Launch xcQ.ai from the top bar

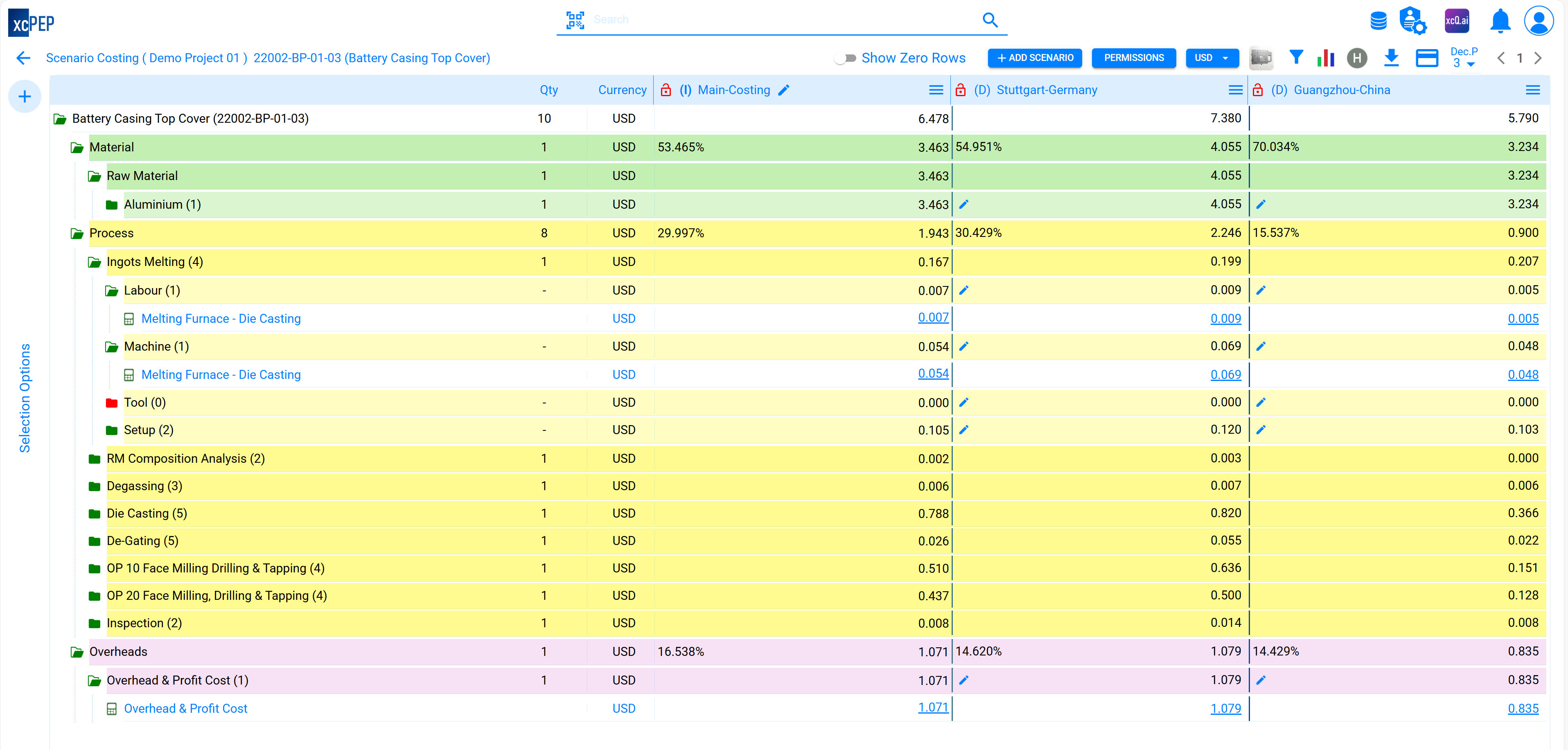pos(1457,20)
